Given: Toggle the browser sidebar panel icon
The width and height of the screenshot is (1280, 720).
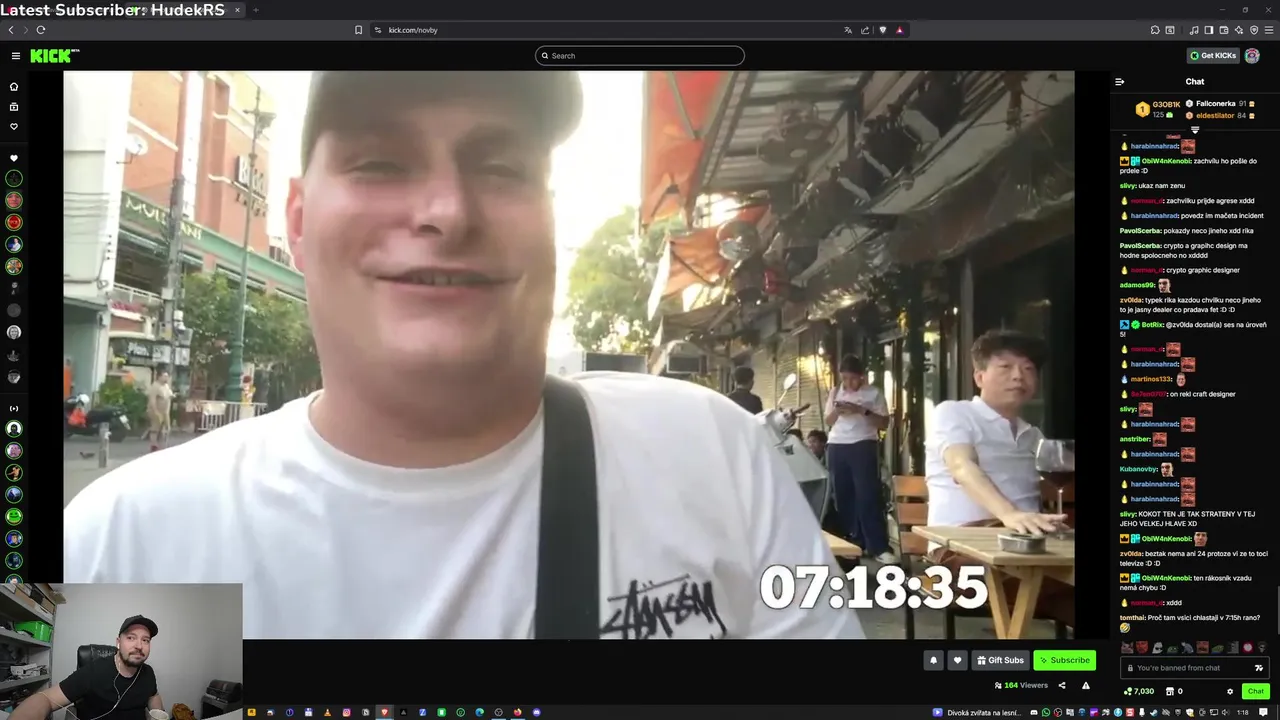Looking at the screenshot, I should pos(1209,30).
